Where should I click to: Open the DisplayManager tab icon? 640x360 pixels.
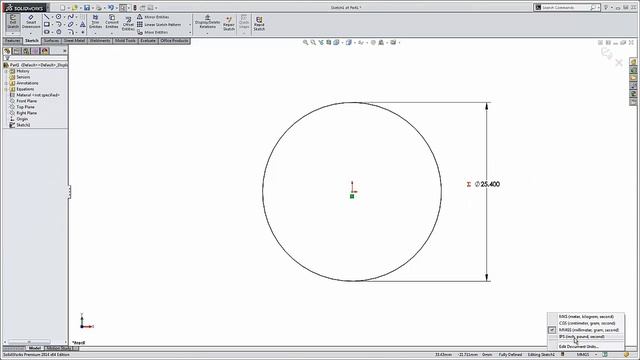pyautogui.click(x=45, y=51)
